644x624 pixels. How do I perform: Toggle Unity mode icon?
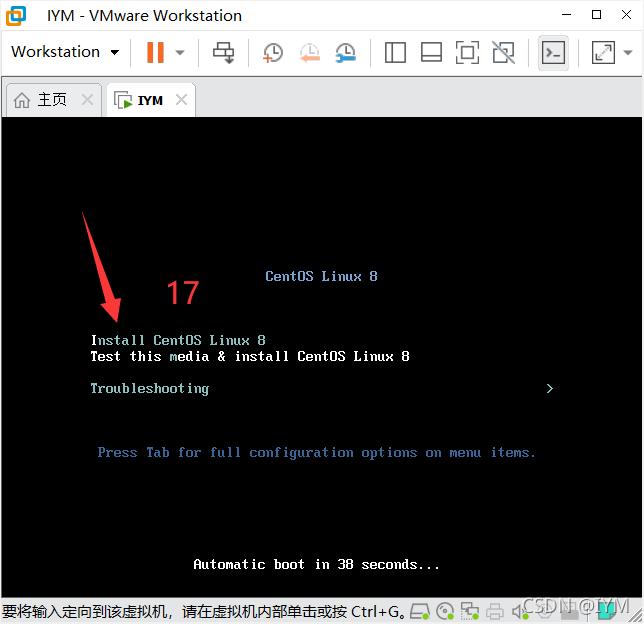coord(504,53)
